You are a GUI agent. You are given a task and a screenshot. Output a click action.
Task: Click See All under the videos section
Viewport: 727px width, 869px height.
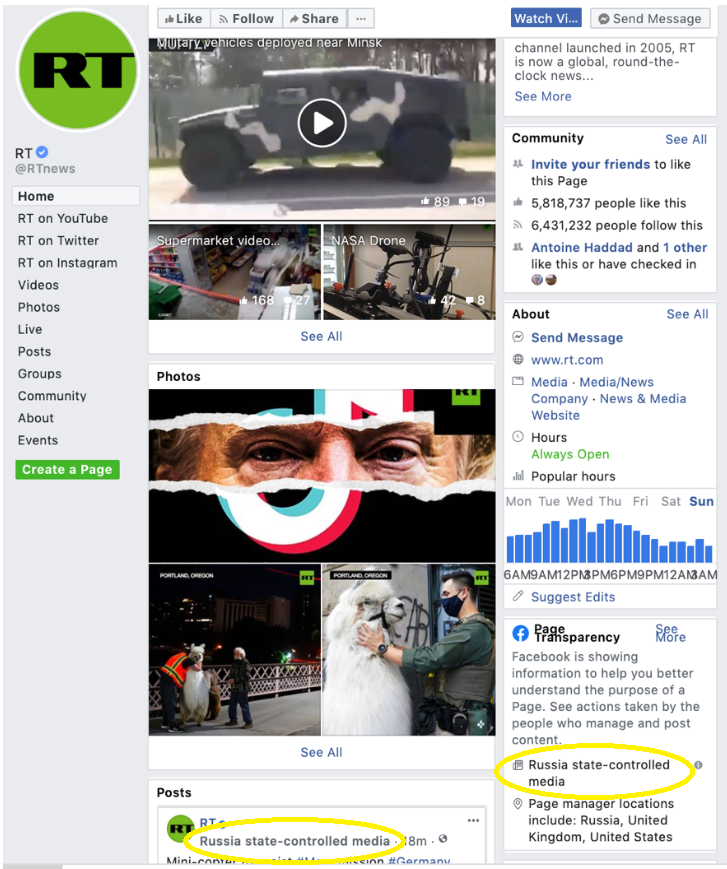tap(321, 336)
